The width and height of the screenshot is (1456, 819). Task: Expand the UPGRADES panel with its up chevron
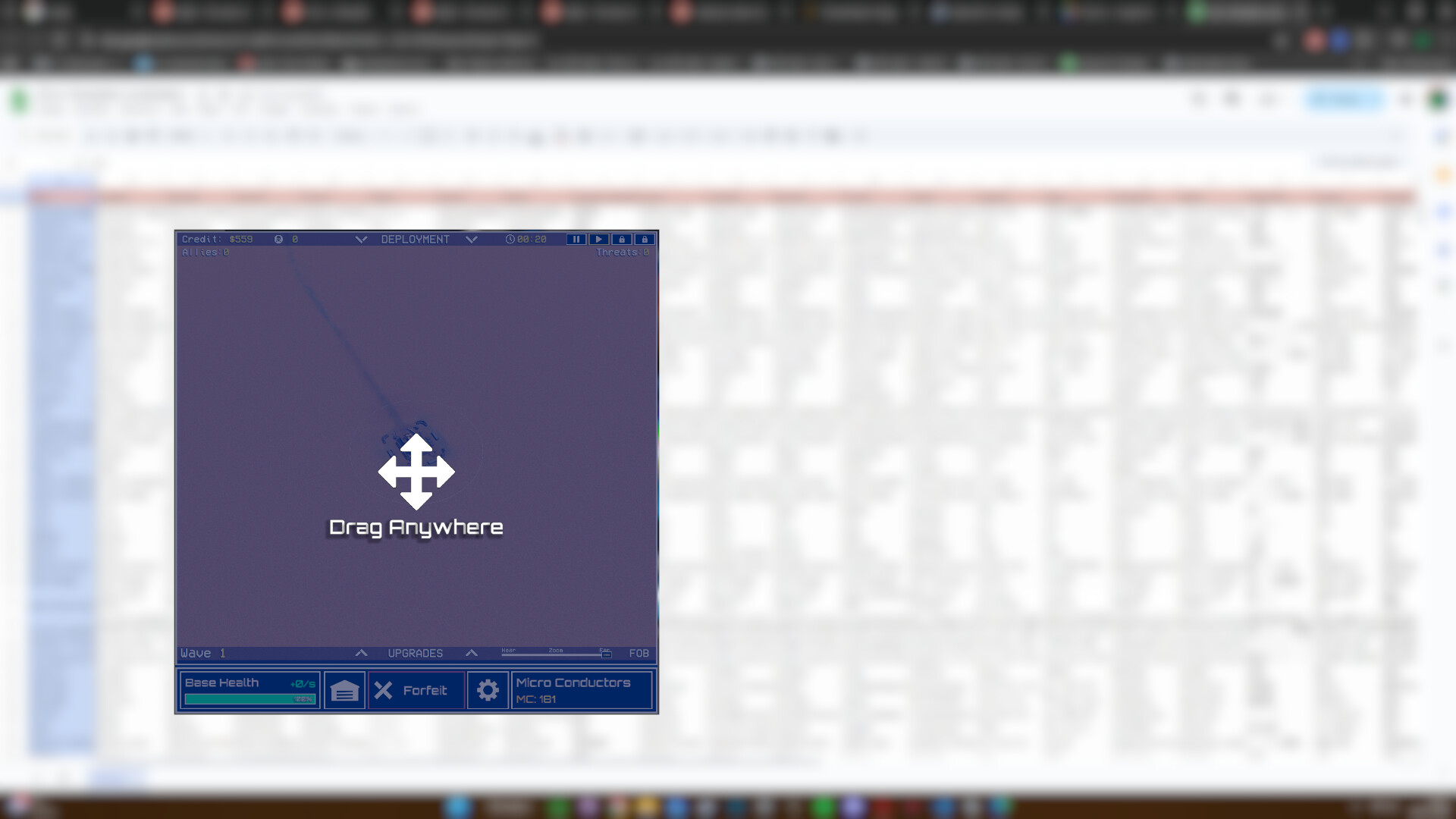(471, 653)
